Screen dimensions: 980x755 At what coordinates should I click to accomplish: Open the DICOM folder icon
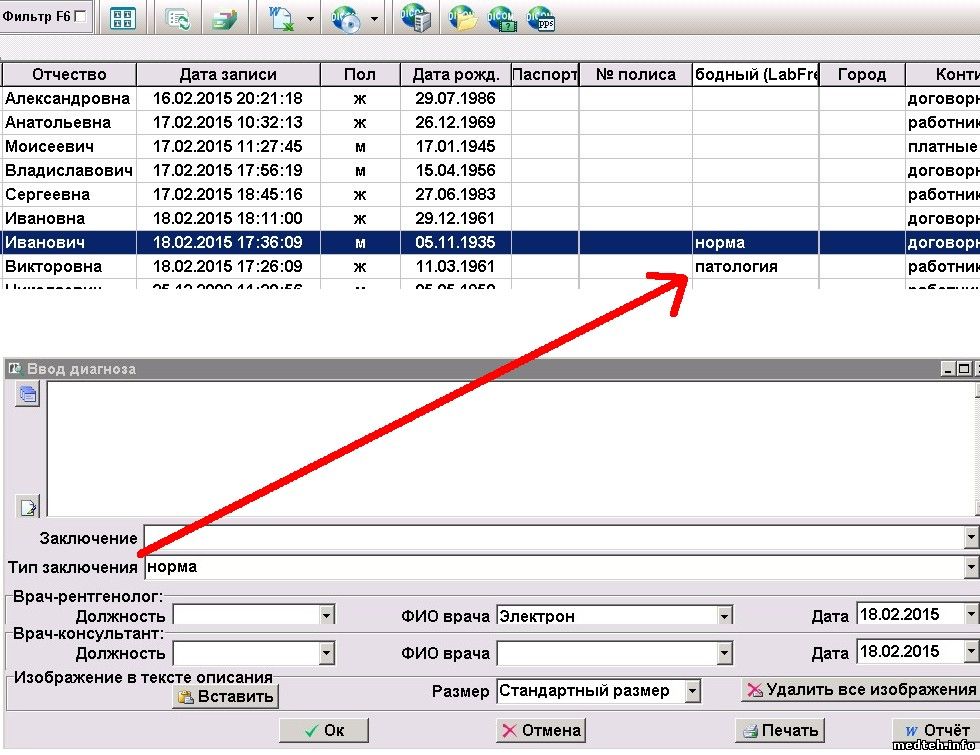462,18
